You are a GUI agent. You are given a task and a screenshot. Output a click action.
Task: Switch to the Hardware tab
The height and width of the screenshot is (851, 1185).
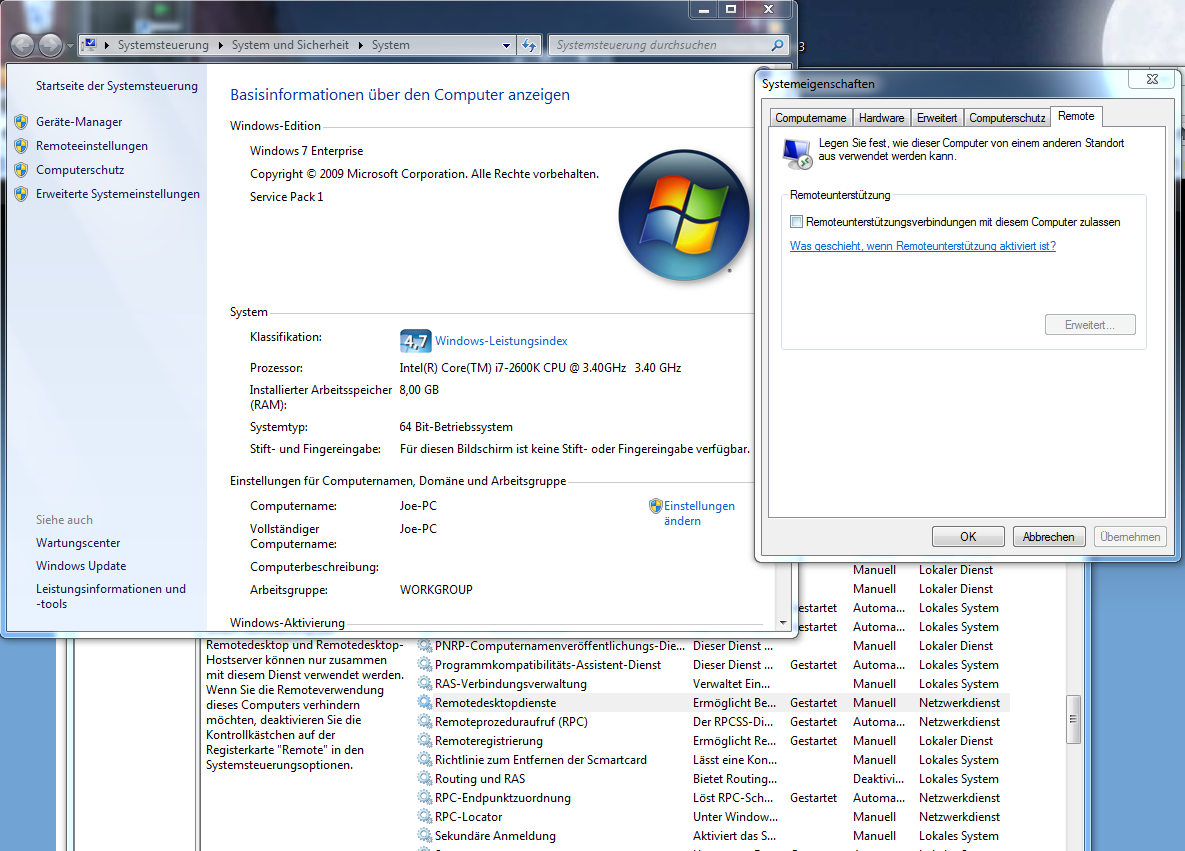pyautogui.click(x=881, y=118)
